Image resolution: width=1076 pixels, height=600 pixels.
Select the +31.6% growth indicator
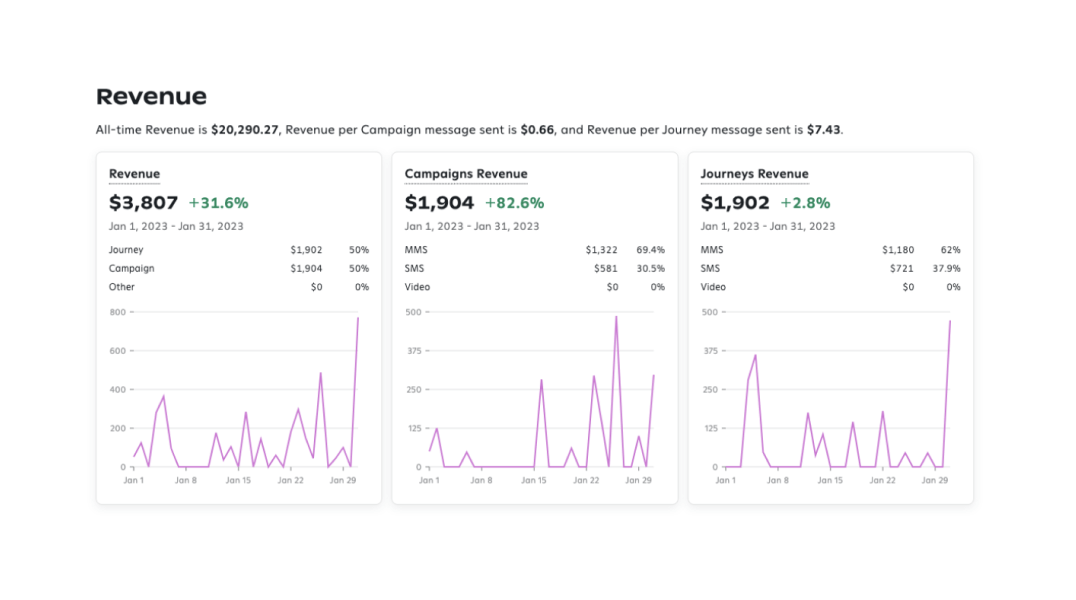[220, 201]
